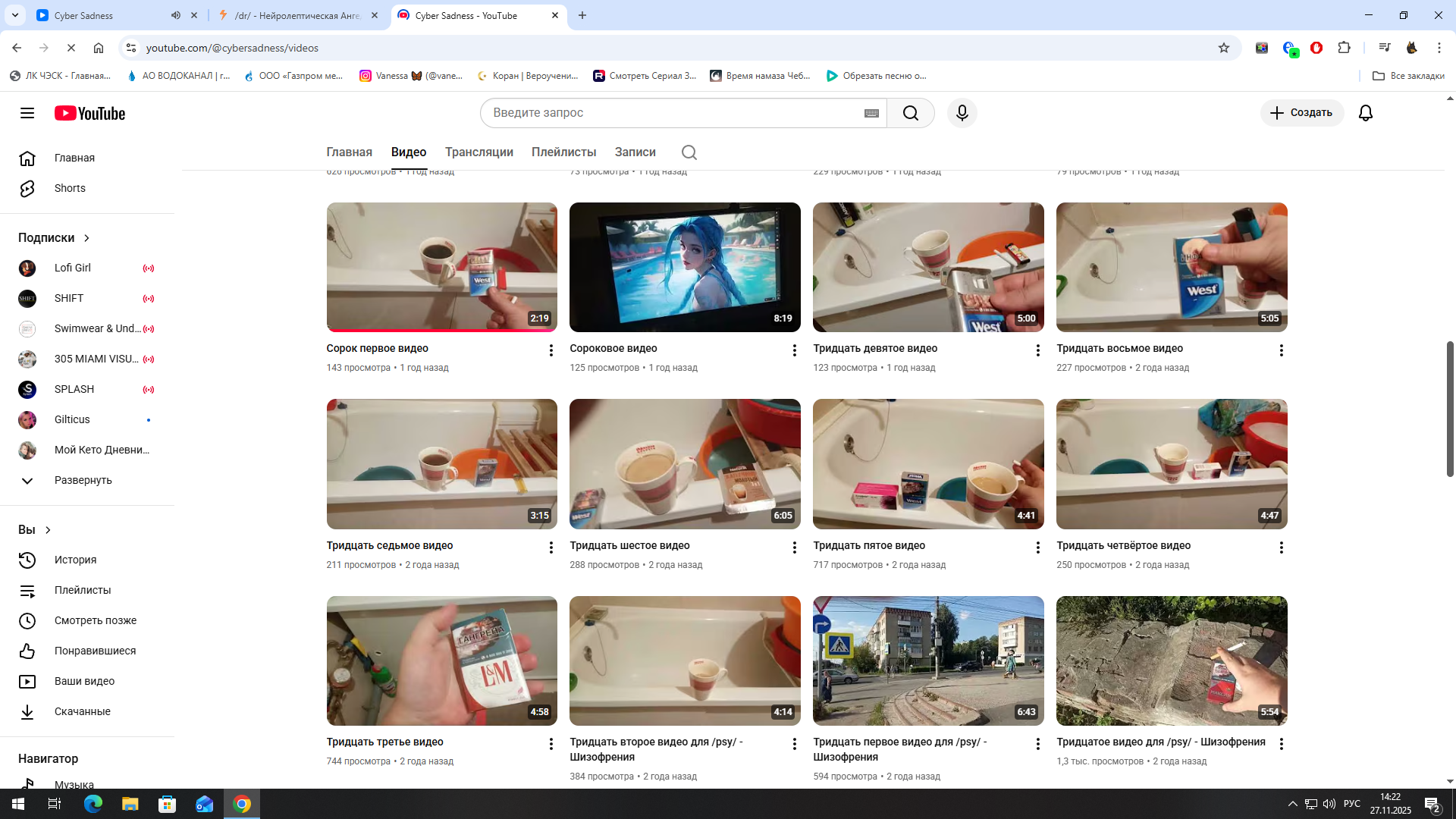This screenshot has width=1456, height=819.
Task: Open the History sidebar item
Action: point(75,560)
